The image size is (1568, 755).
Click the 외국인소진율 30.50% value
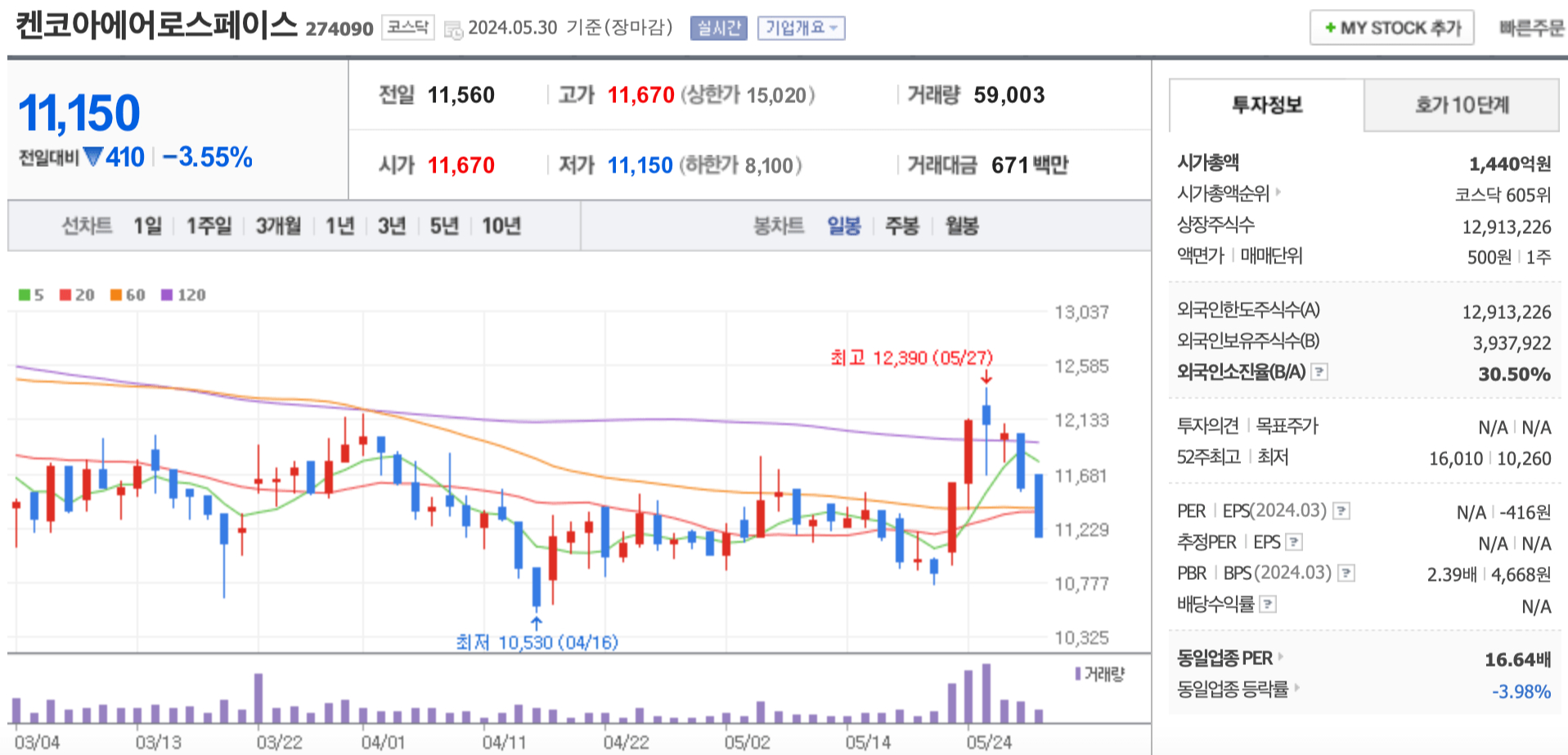coord(1515,374)
